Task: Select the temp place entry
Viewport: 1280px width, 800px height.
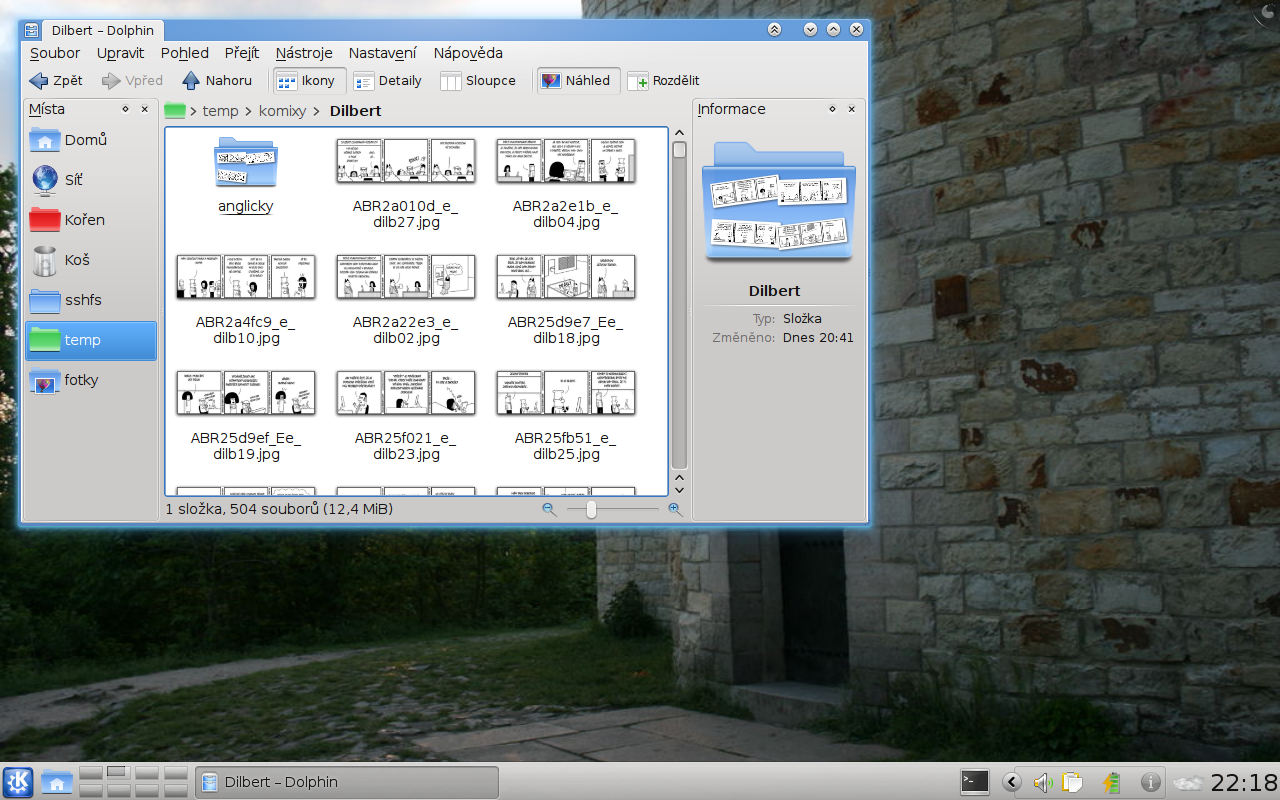Action: [x=91, y=340]
